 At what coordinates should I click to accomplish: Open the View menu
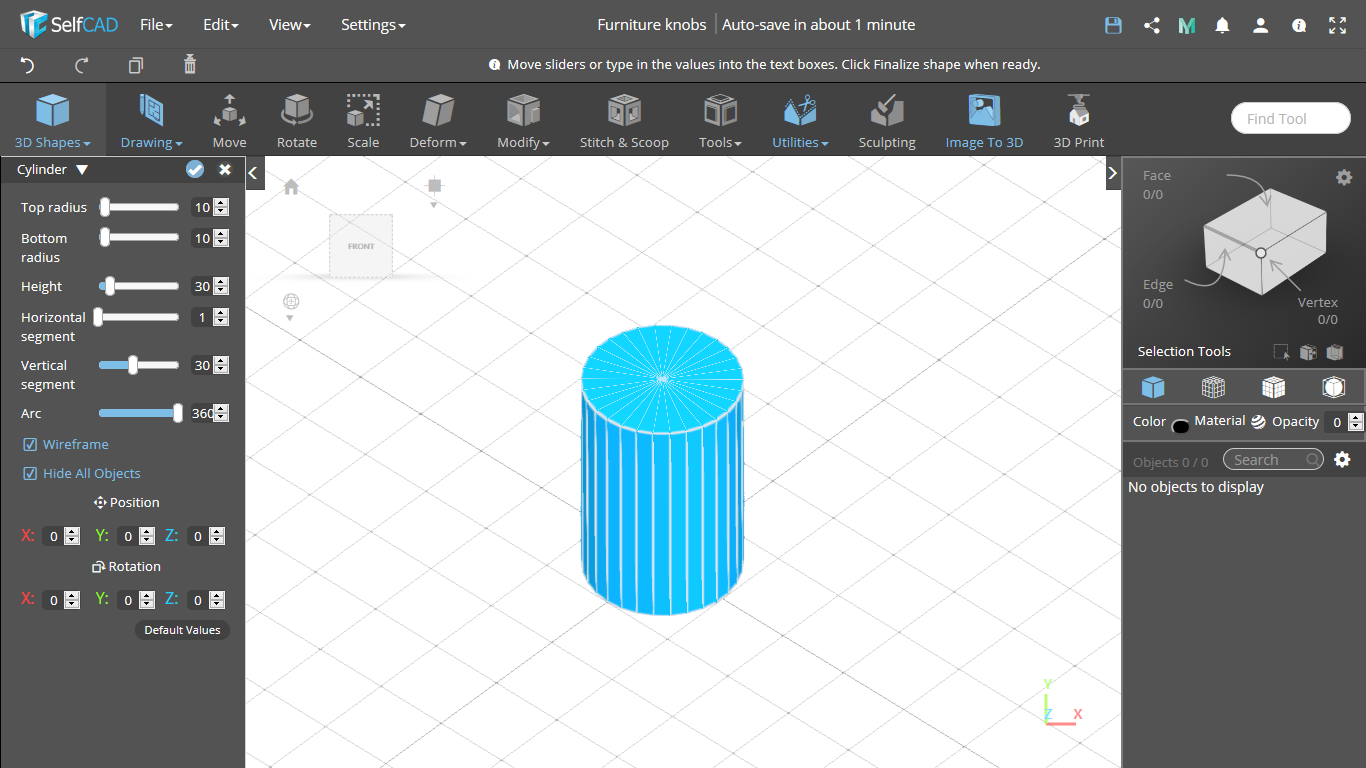[x=290, y=25]
